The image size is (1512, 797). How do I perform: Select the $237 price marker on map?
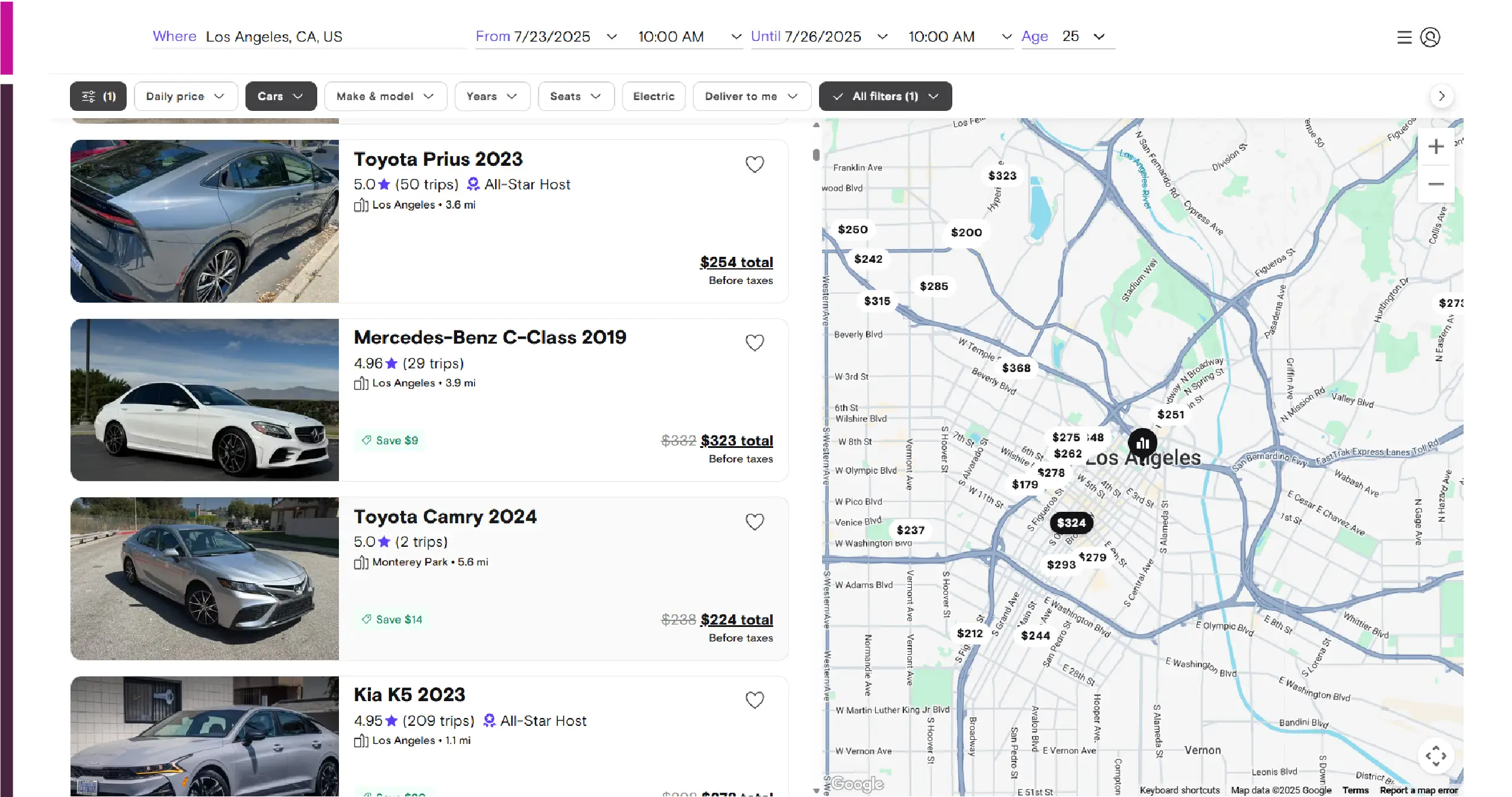coord(911,530)
